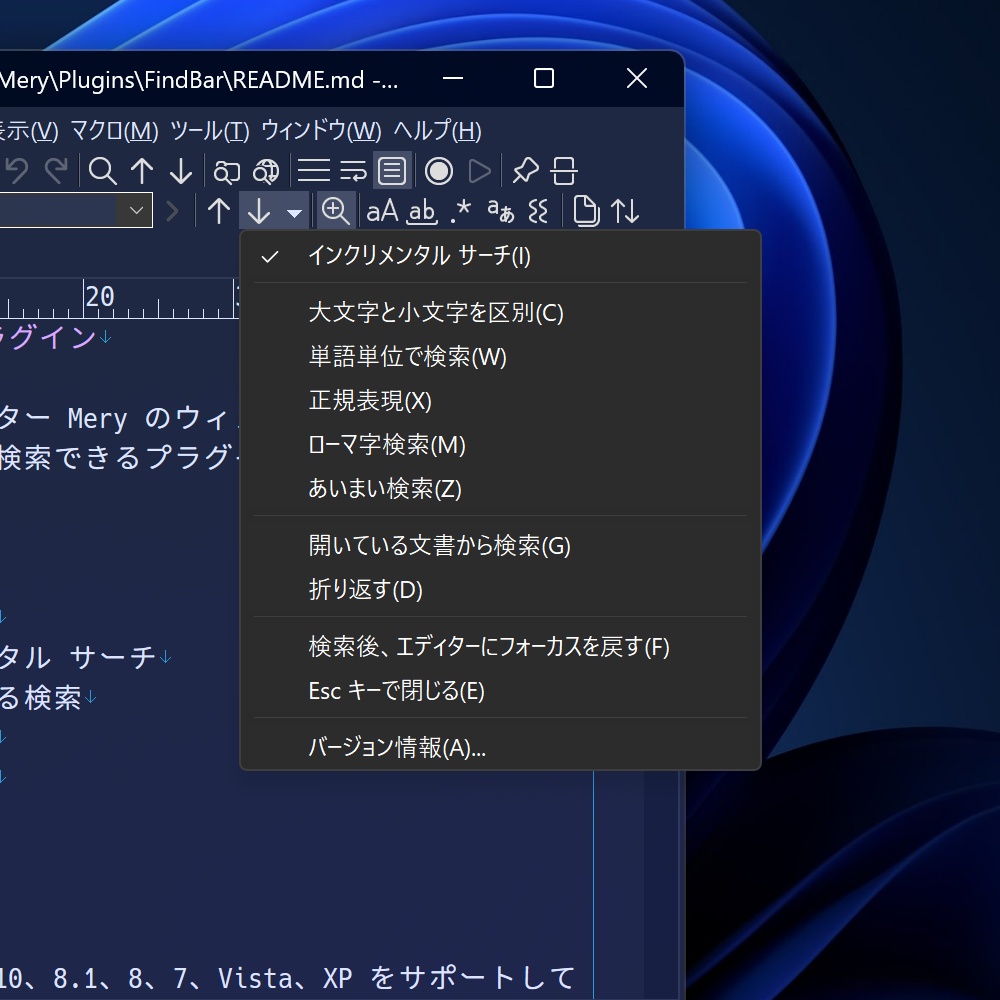
Task: Click the Replace icon in toolbar
Action: 226,171
